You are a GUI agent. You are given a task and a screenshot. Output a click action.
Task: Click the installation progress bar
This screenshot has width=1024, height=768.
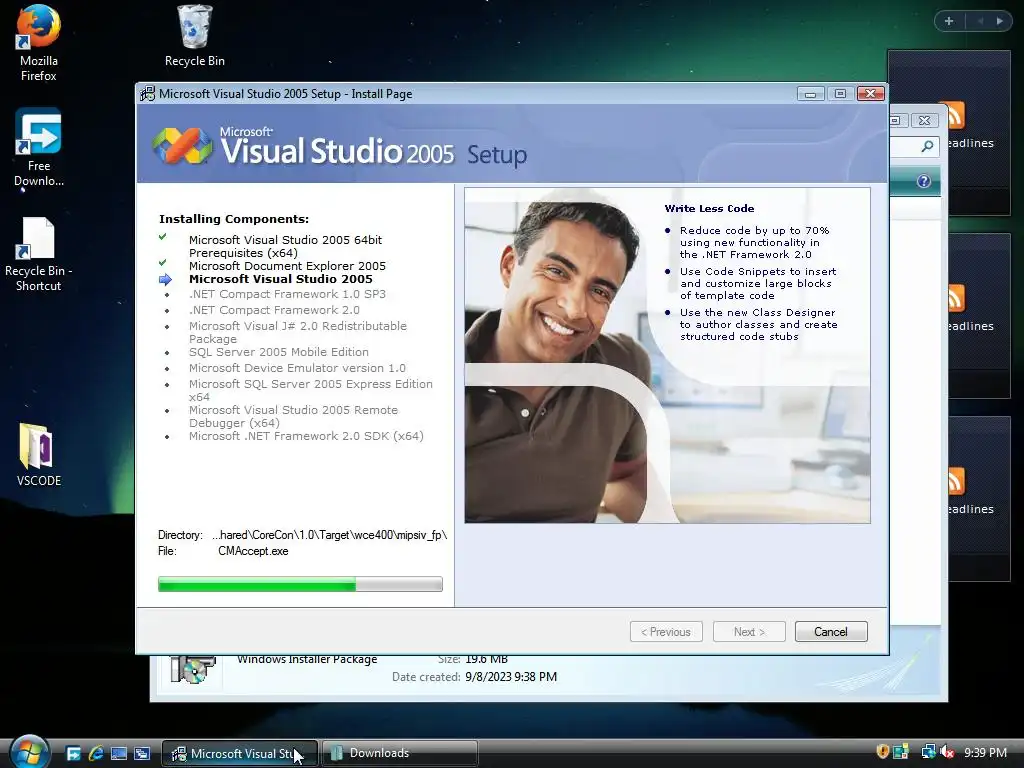[300, 584]
